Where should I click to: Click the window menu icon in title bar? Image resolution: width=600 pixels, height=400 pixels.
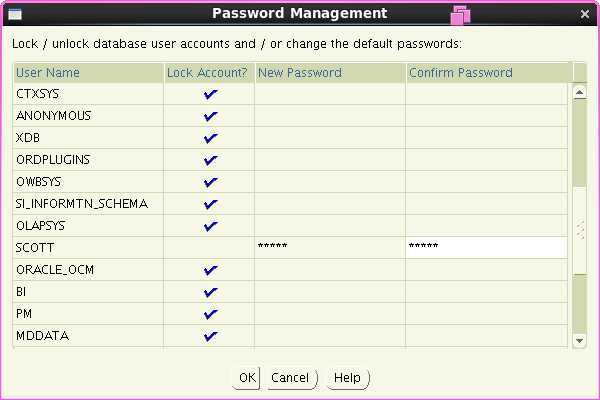[15, 14]
